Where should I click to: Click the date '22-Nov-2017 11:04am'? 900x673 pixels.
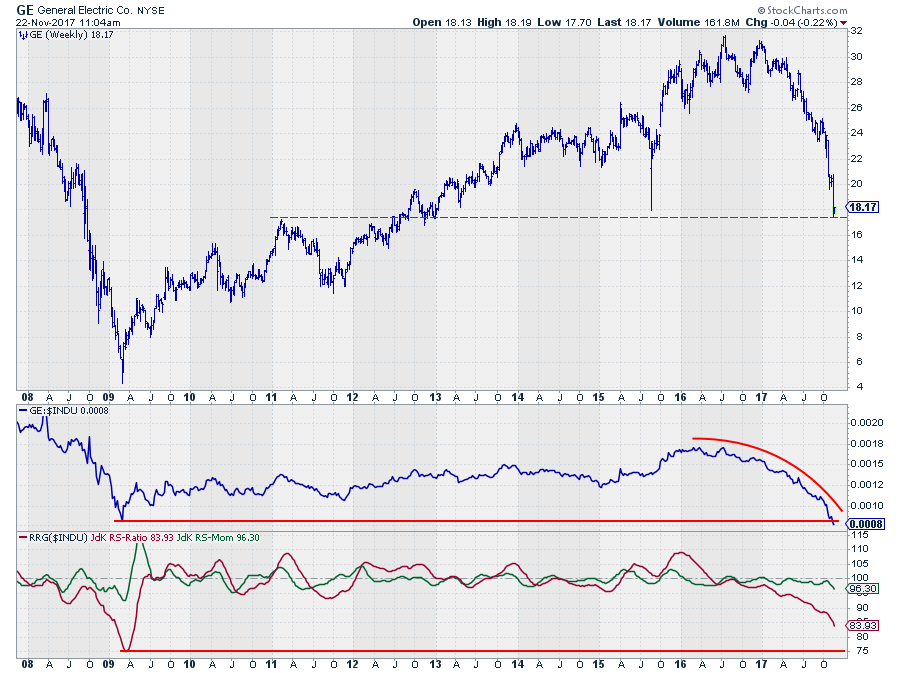click(x=68, y=22)
